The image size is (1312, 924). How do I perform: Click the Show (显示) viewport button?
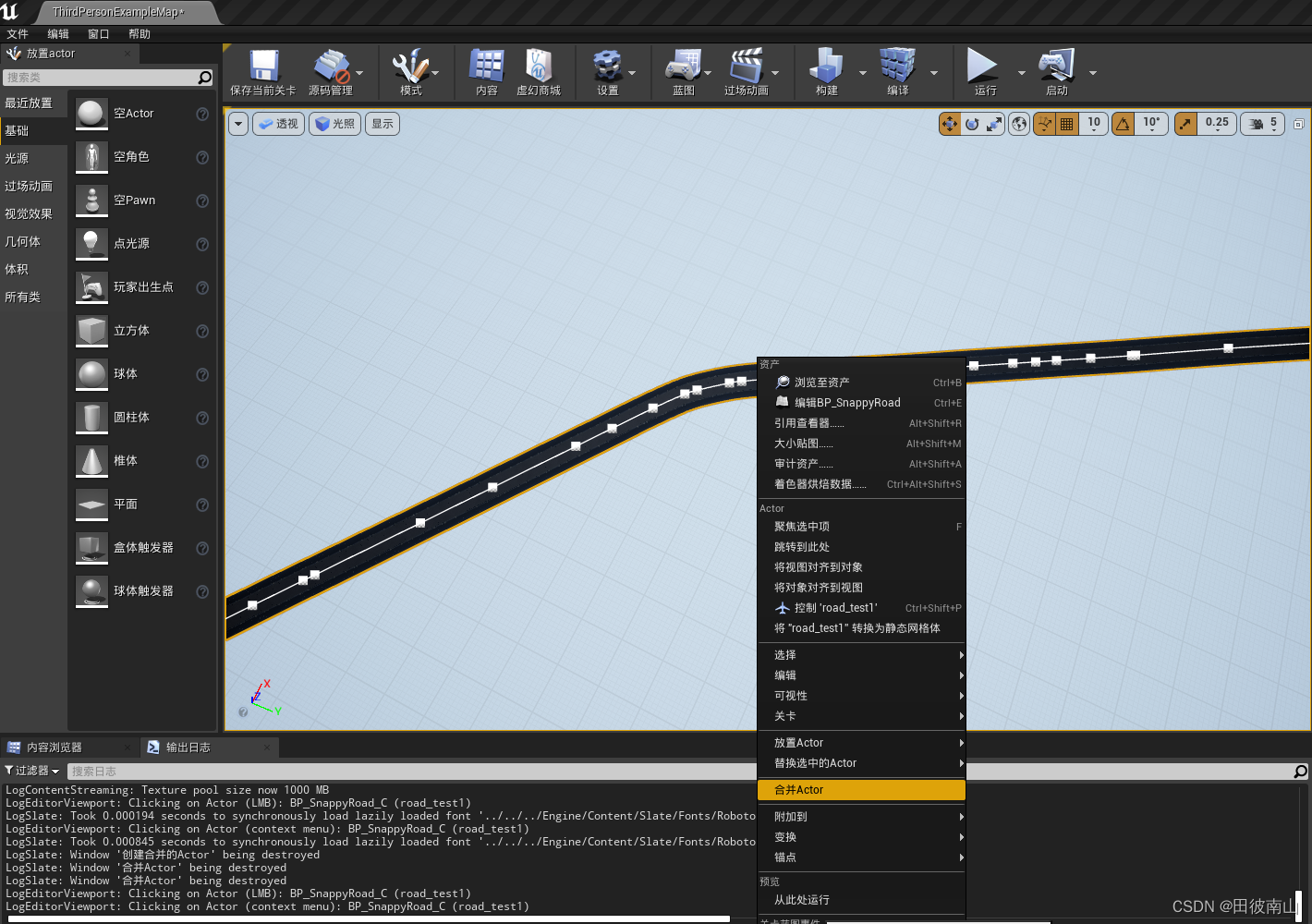click(383, 124)
